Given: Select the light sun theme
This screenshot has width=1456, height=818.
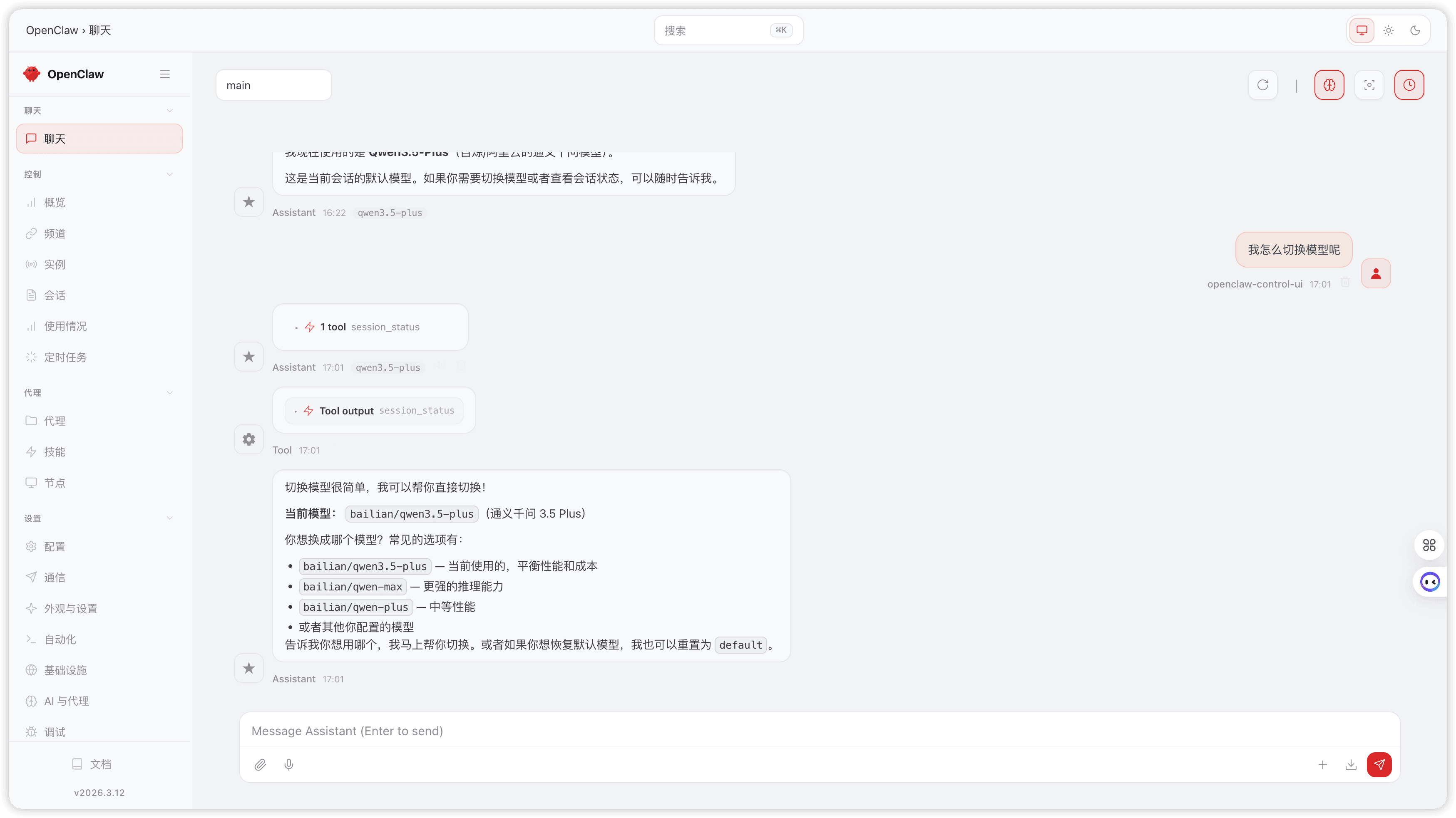Looking at the screenshot, I should (x=1388, y=30).
